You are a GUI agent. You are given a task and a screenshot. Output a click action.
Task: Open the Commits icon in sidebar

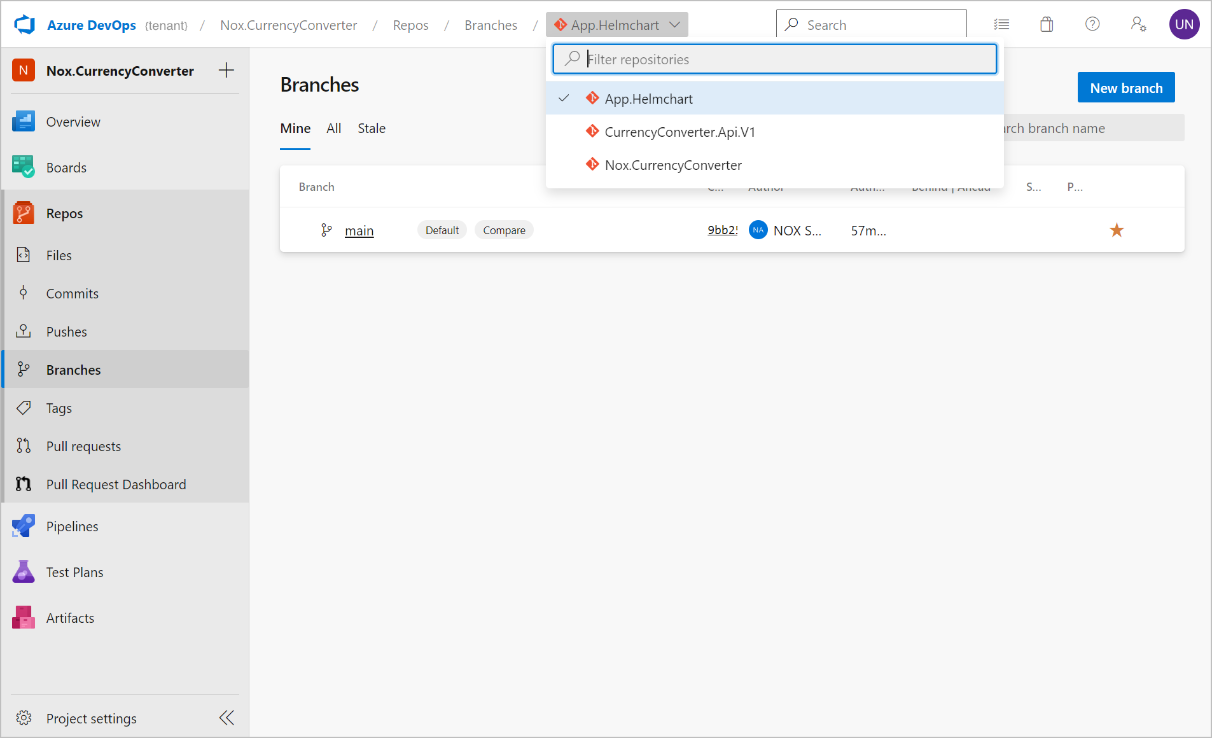click(x=24, y=293)
